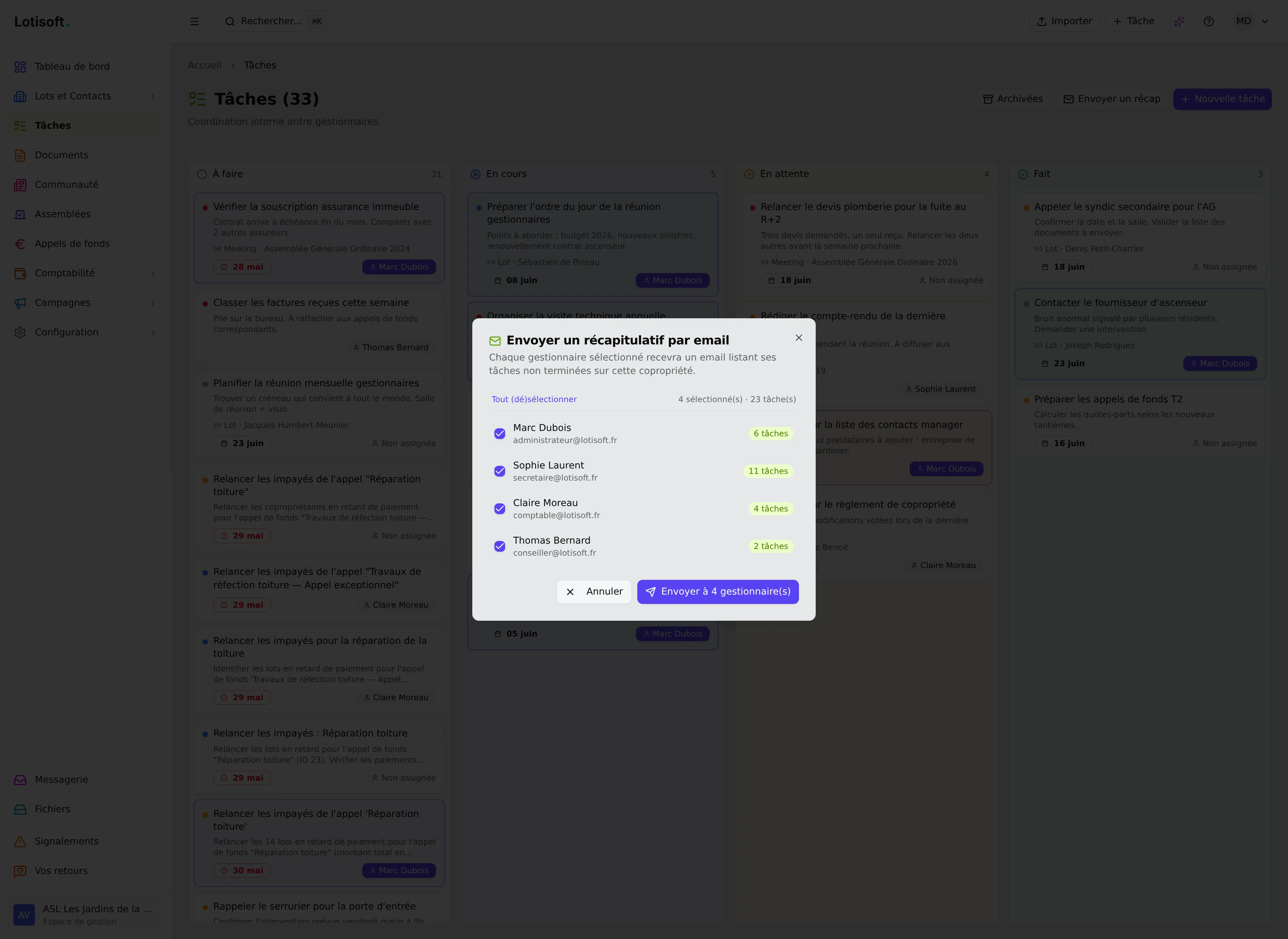Open Appeler le syndic secondaire pour l'AG card
1288x939 pixels.
tap(1140, 237)
